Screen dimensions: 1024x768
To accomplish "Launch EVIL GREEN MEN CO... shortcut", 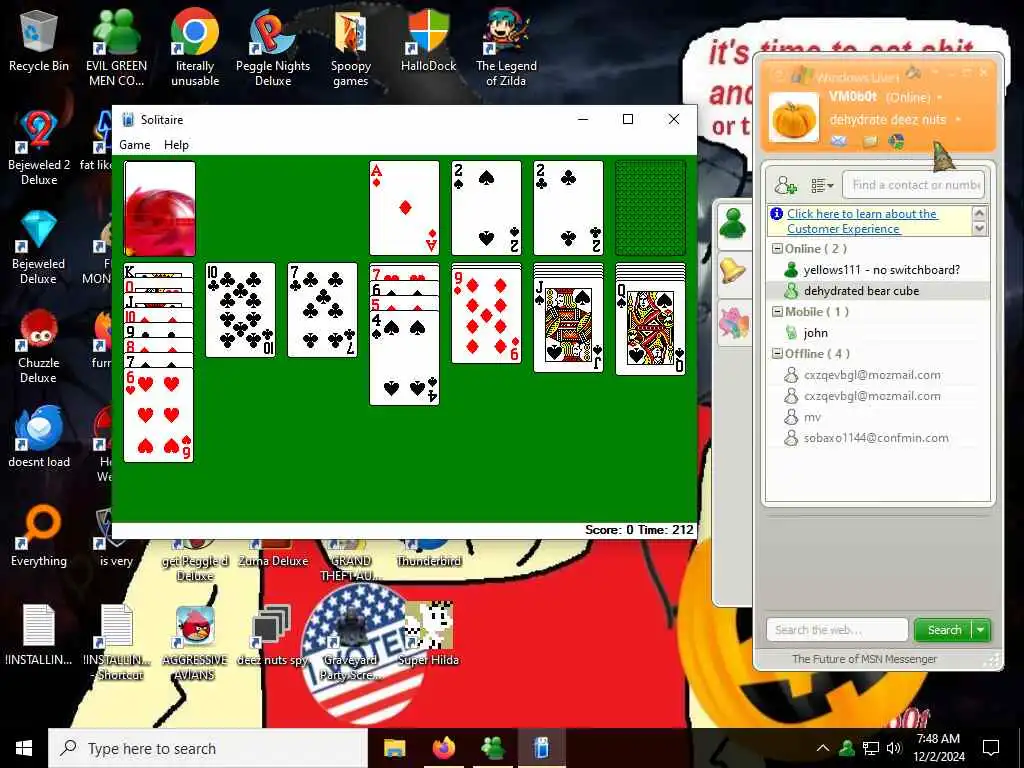I will (x=116, y=47).
